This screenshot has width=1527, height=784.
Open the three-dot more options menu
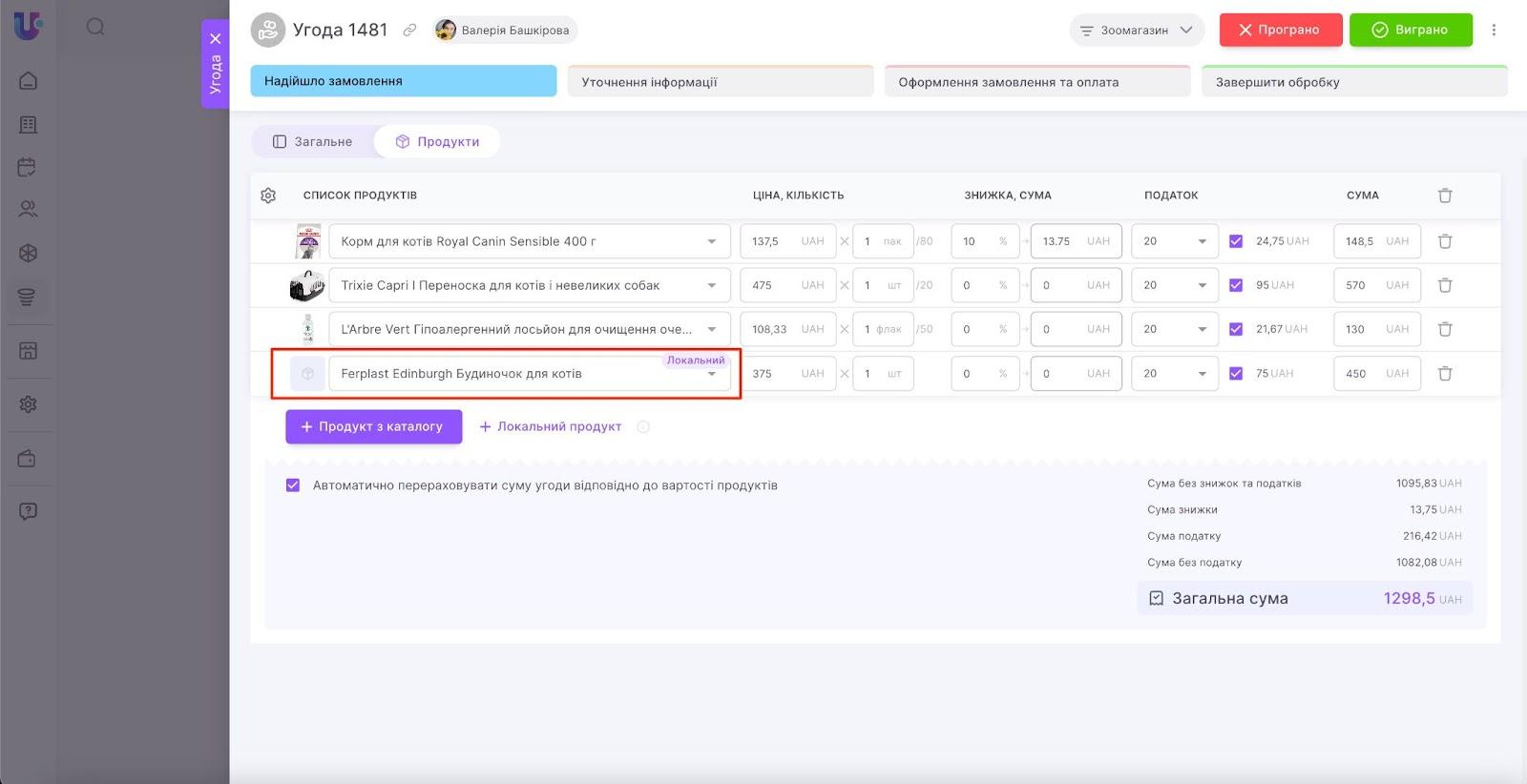1494,31
